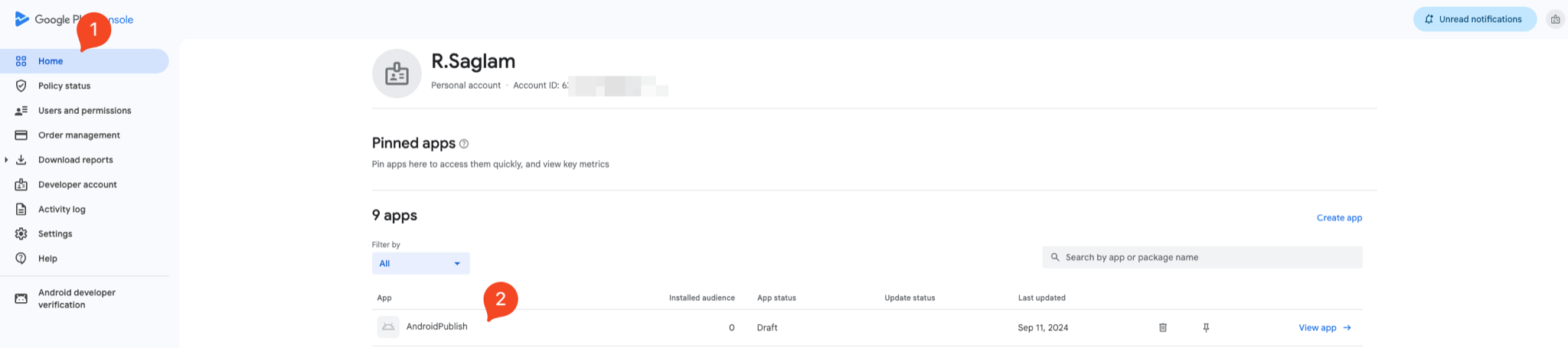Click the Pinned apps help icon
1568x348 pixels.
(x=464, y=144)
